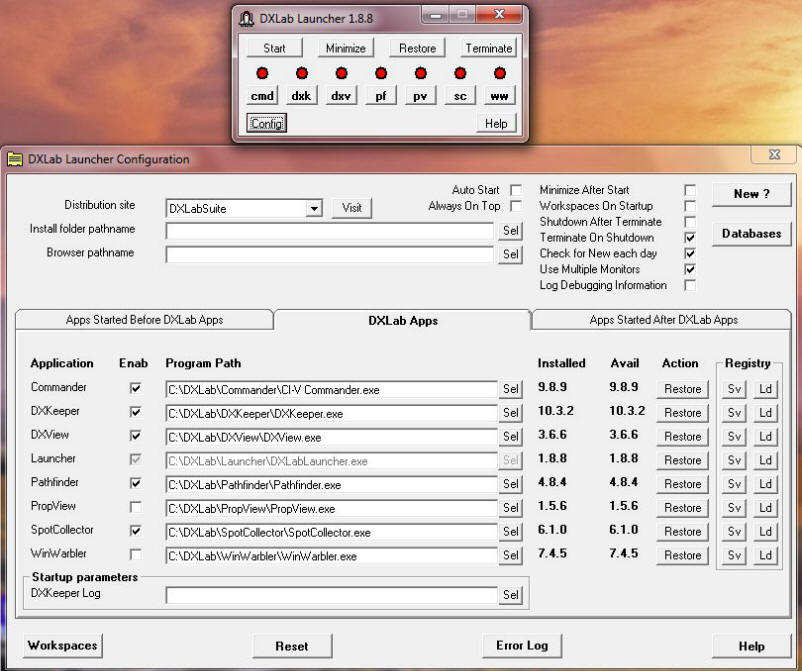Click Sel for the DXKeeper program path

tap(510, 413)
